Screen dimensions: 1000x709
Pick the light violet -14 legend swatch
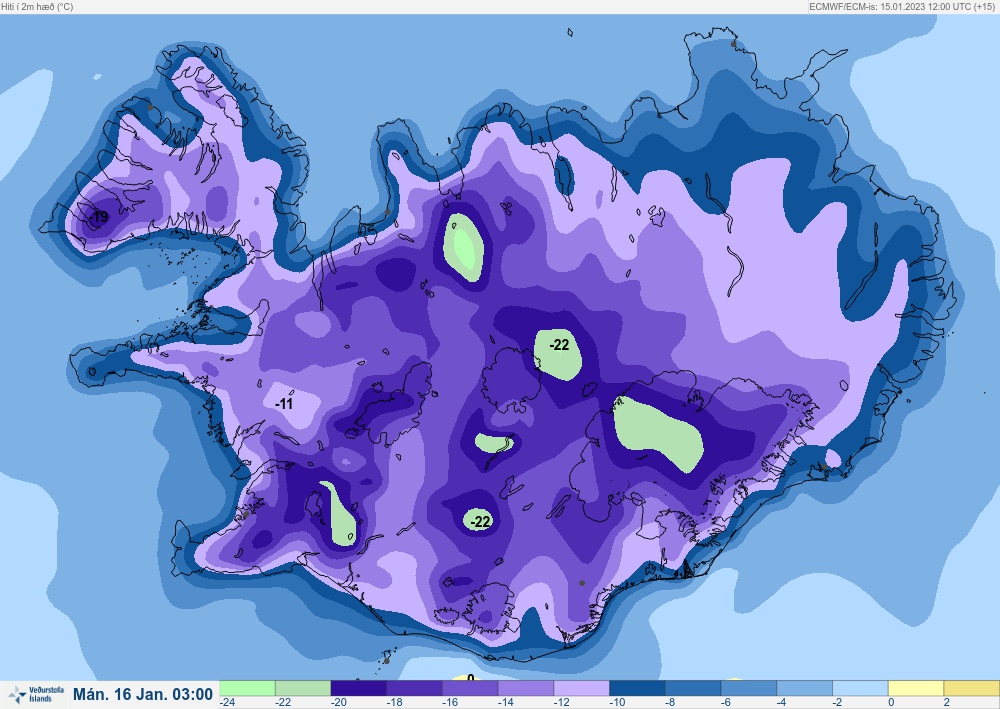[x=526, y=688]
